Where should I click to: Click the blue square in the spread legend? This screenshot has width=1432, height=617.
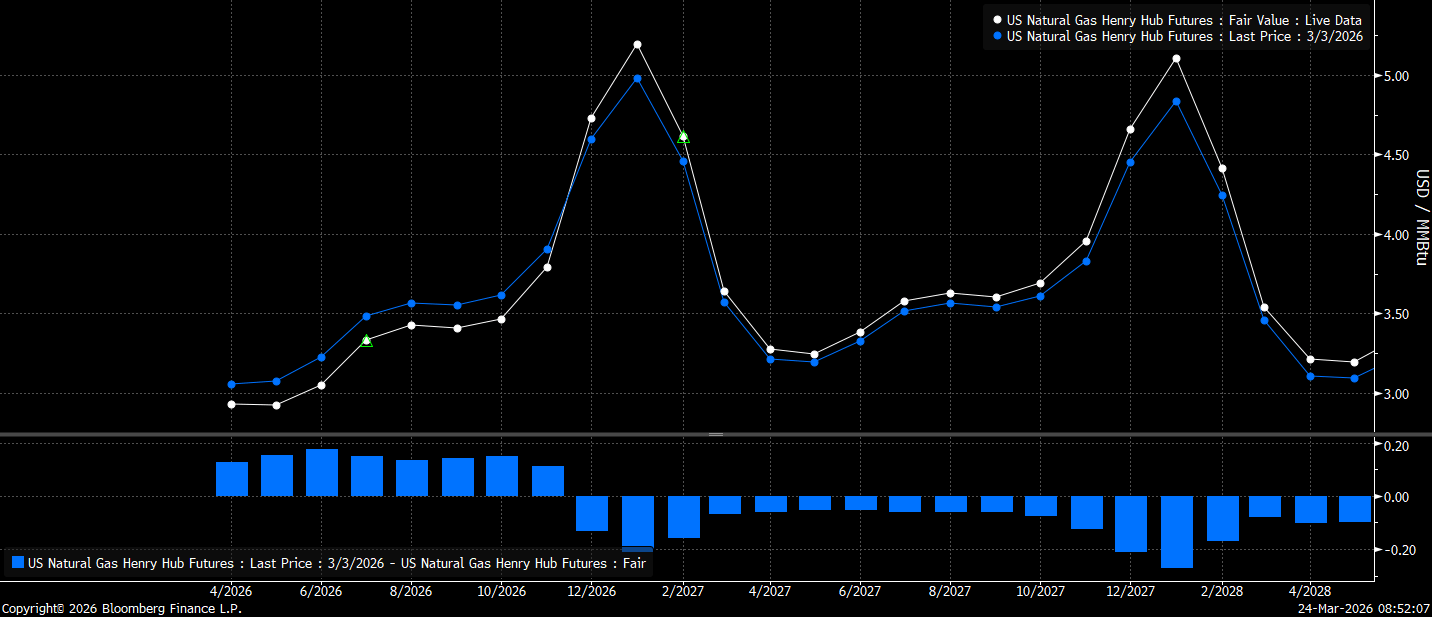tap(17, 563)
